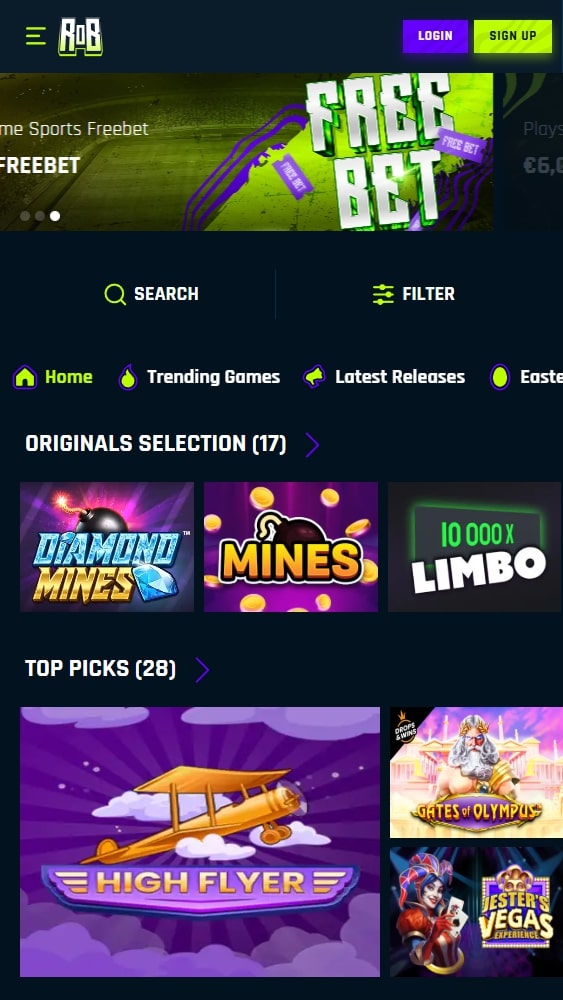Click the Latest Releases megaphone icon

[314, 377]
